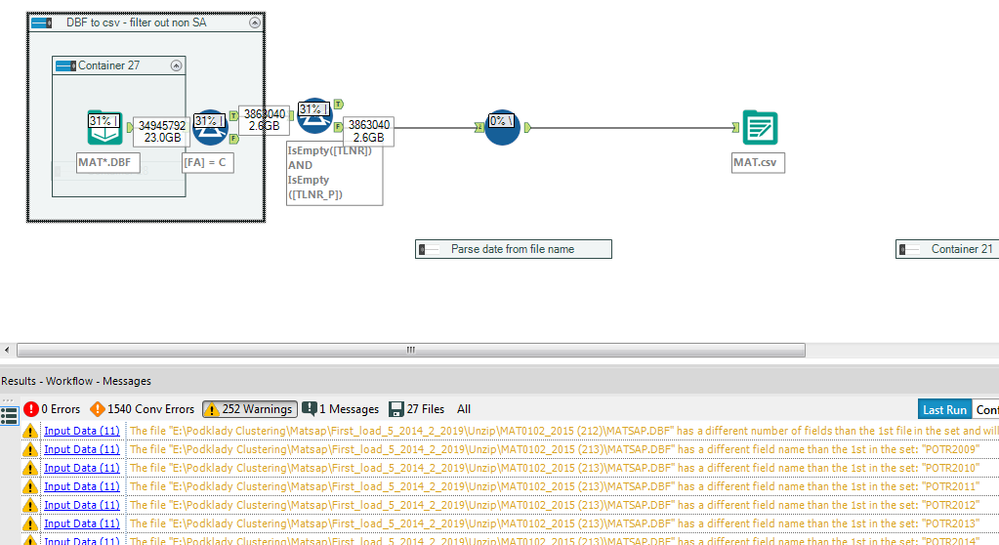999x545 pixels.
Task: Select the MAT.csv Output Data tool icon
Action: (x=760, y=128)
